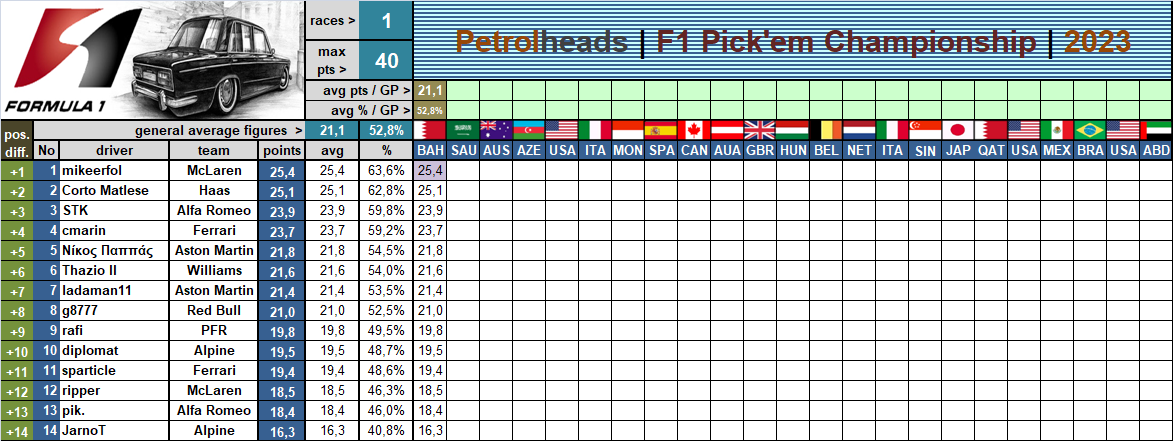Select the Canadian flag above CAN
The width and height of the screenshot is (1173, 441).
tap(693, 130)
